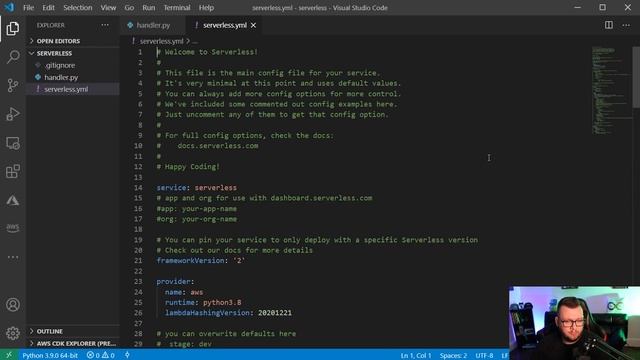Open the Search view icon
The width and height of the screenshot is (640, 360).
(x=13, y=57)
